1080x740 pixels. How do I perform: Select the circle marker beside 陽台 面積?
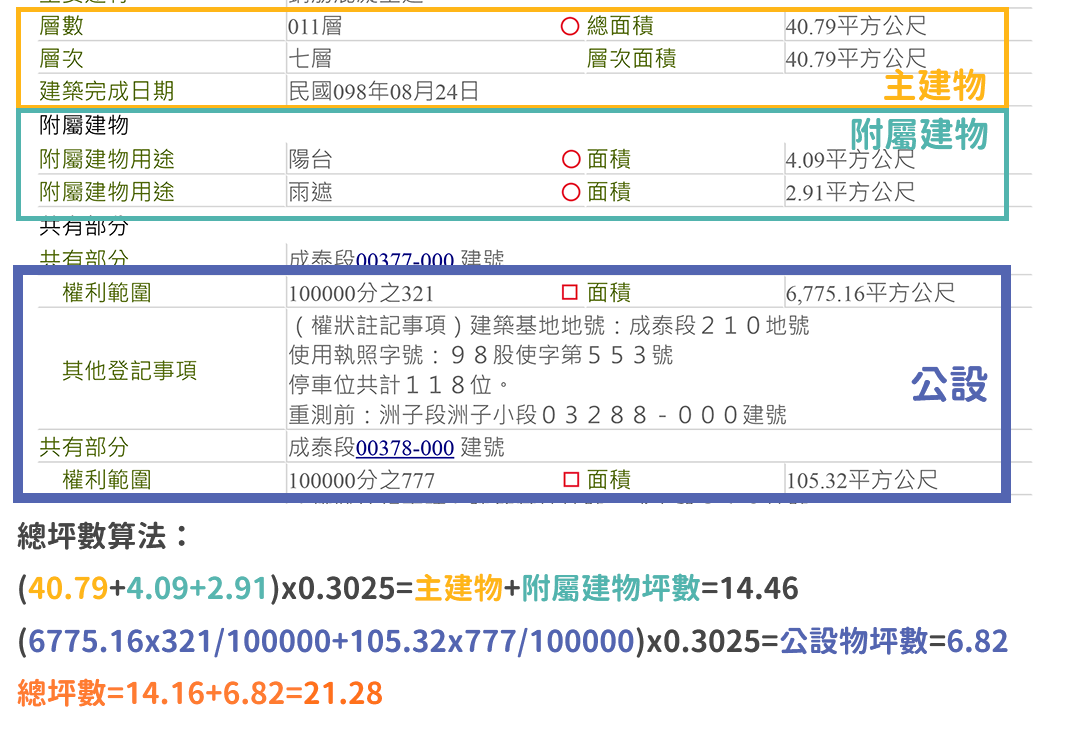pos(570,160)
